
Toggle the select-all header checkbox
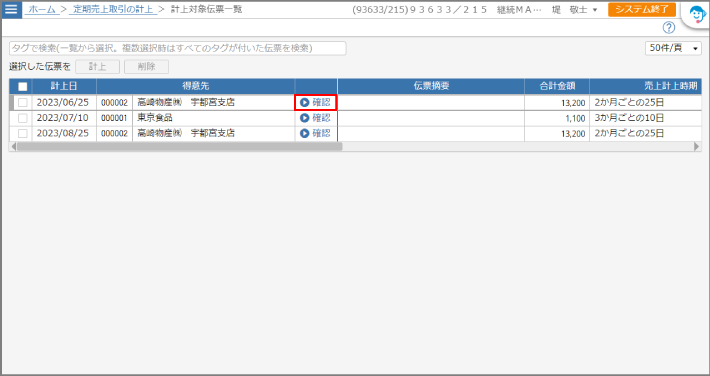tap(23, 87)
